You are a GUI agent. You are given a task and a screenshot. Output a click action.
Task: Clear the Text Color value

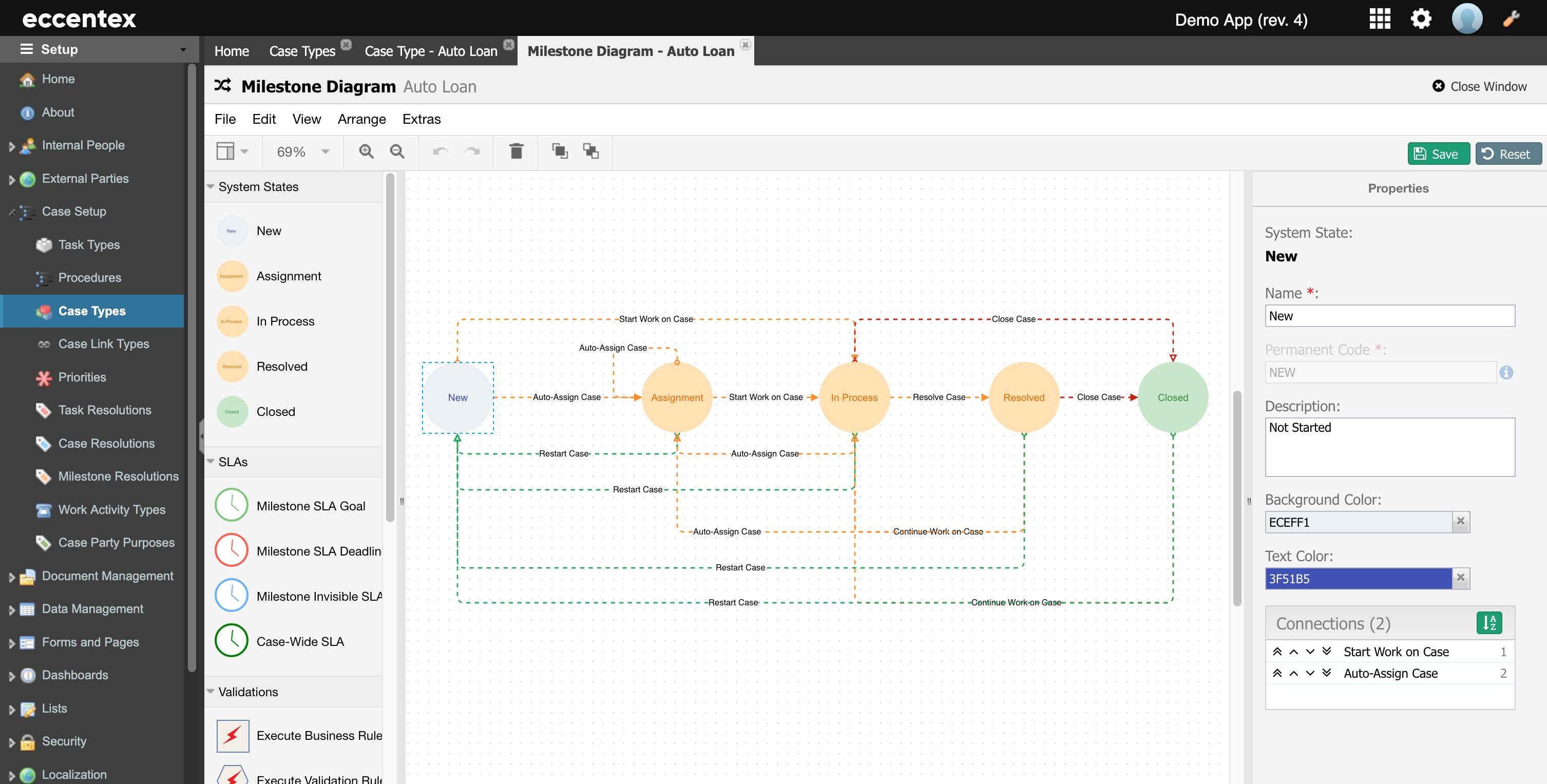1461,578
